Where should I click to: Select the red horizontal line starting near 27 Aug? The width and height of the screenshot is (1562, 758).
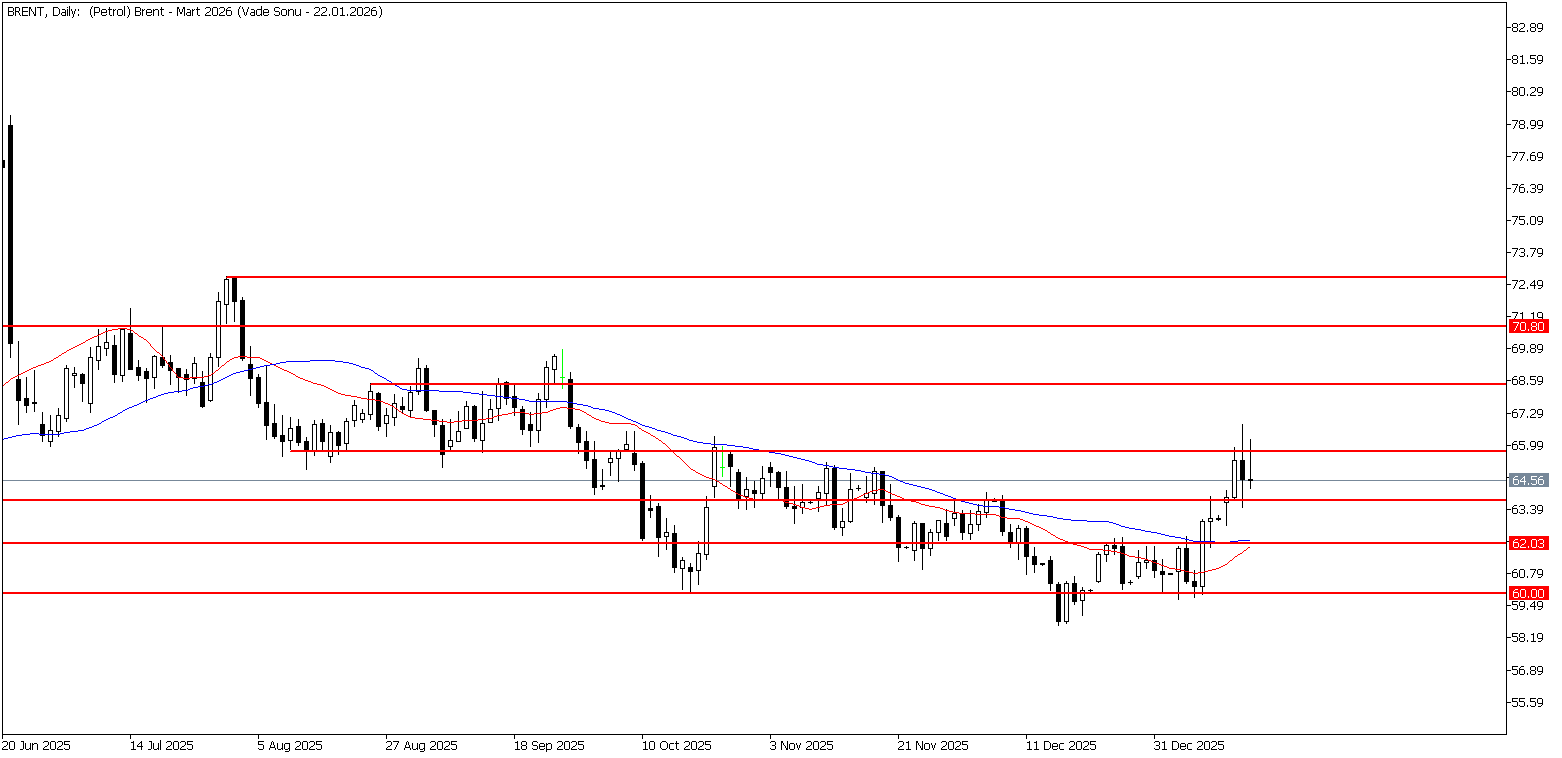tap(938, 383)
